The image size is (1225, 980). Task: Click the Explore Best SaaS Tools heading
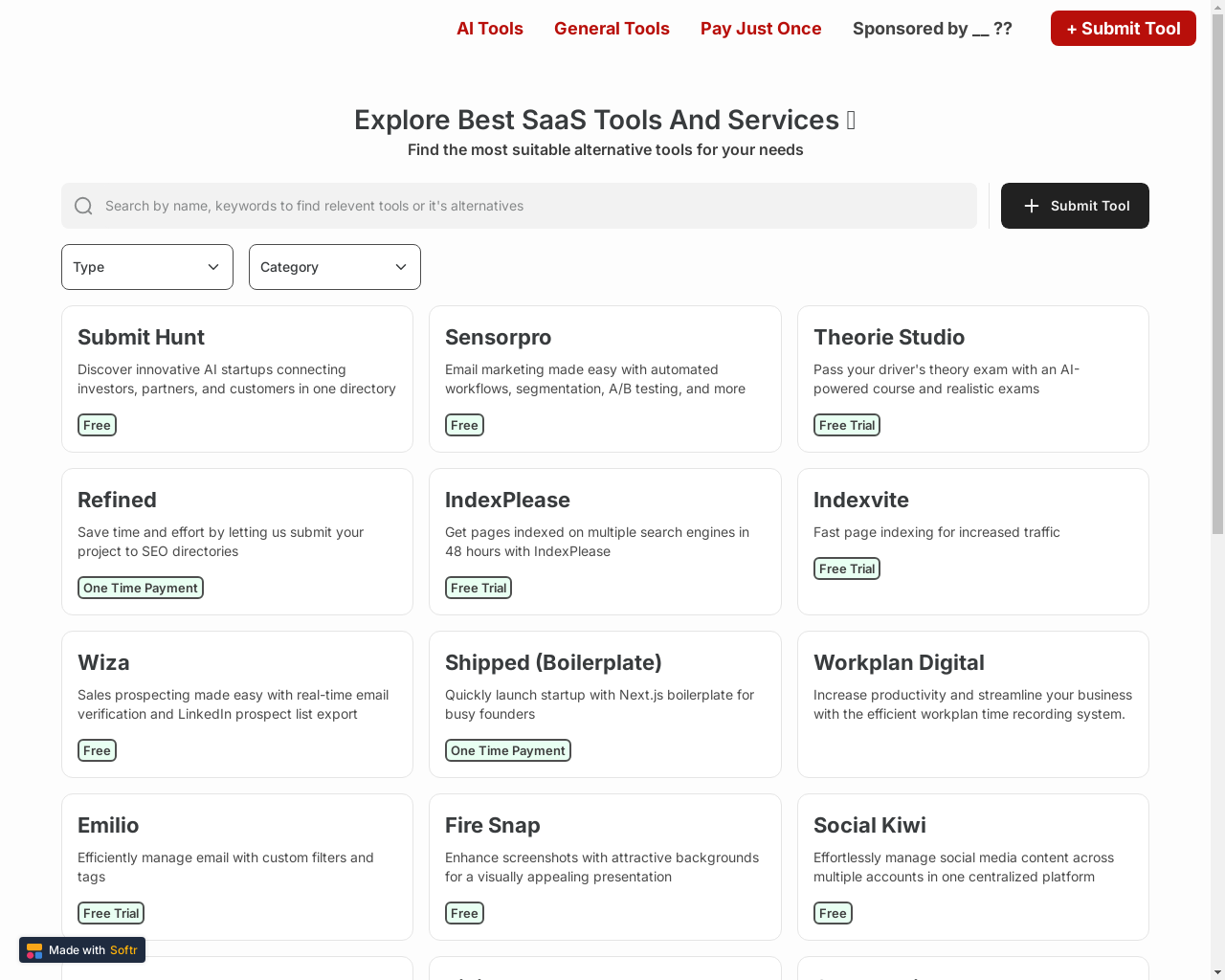605,120
